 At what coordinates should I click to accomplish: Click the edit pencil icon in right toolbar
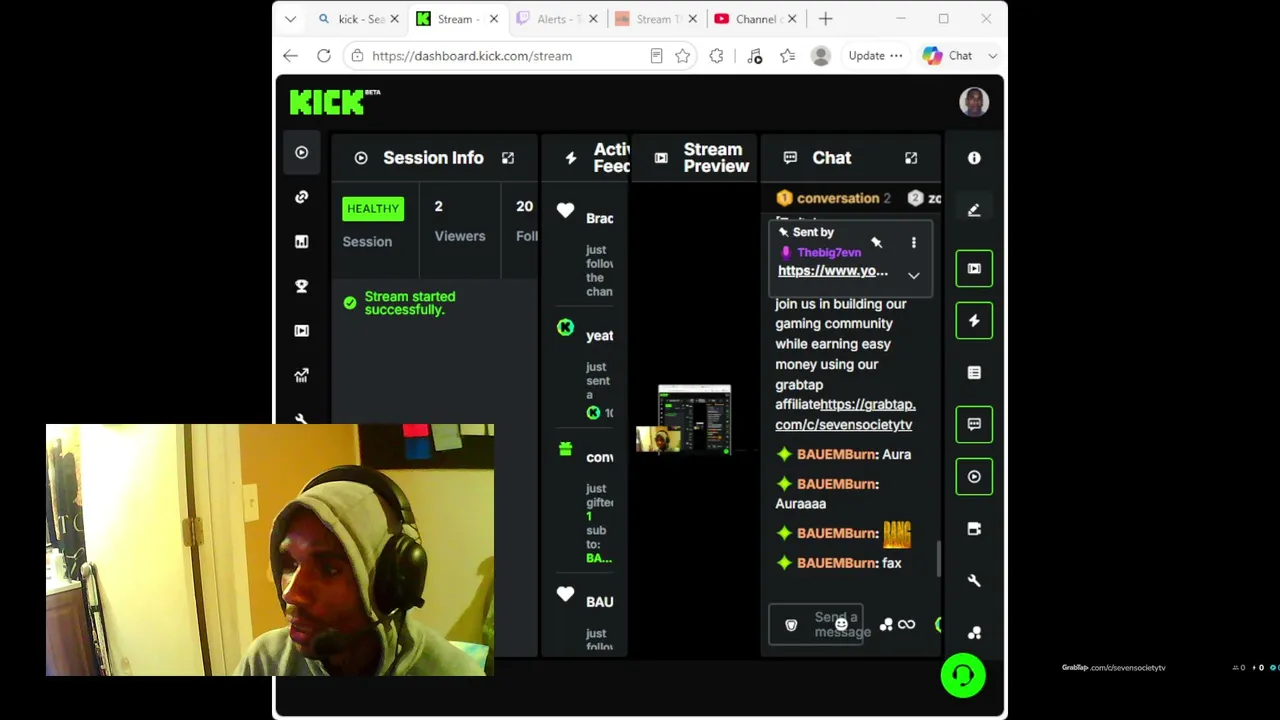pyautogui.click(x=974, y=210)
